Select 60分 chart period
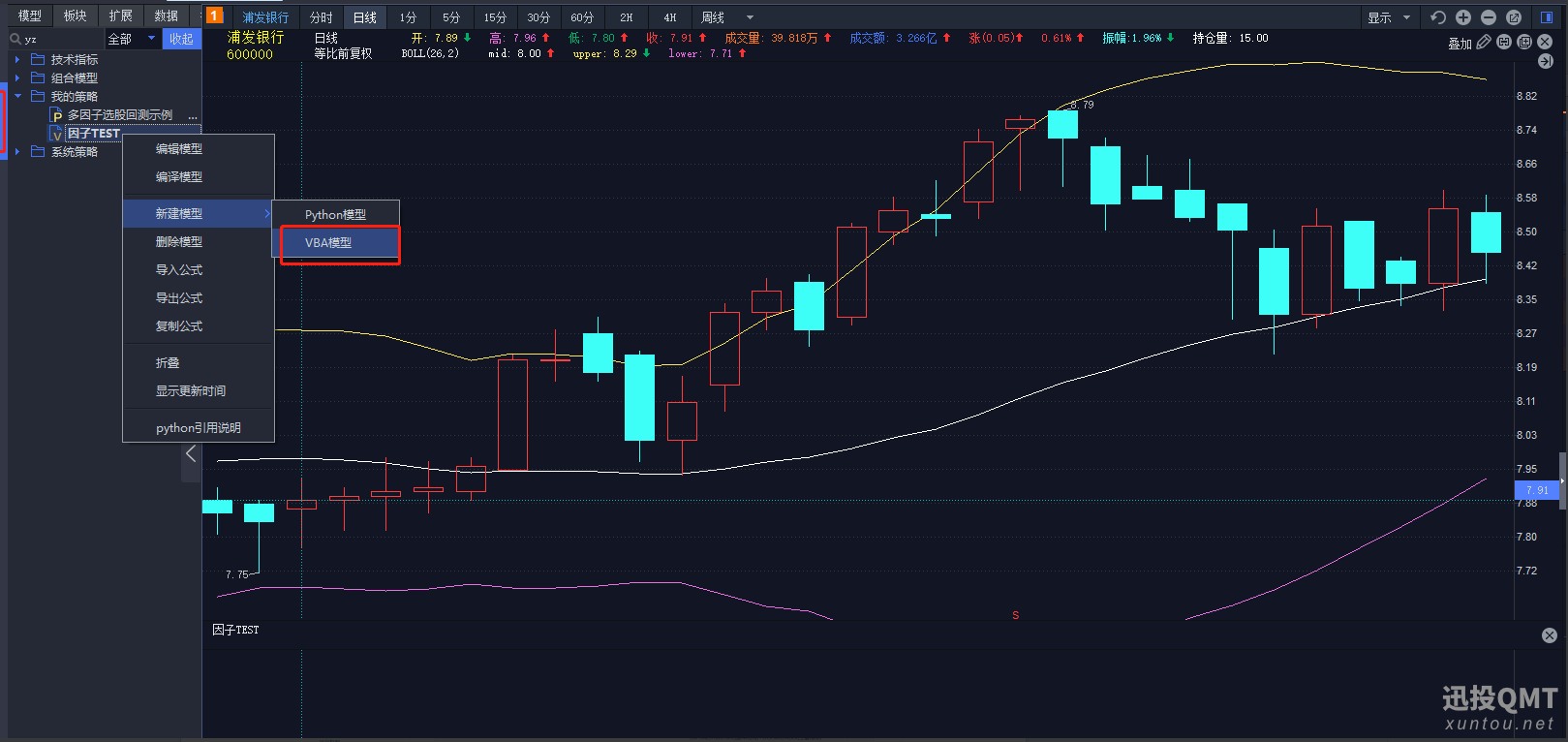 [582, 17]
